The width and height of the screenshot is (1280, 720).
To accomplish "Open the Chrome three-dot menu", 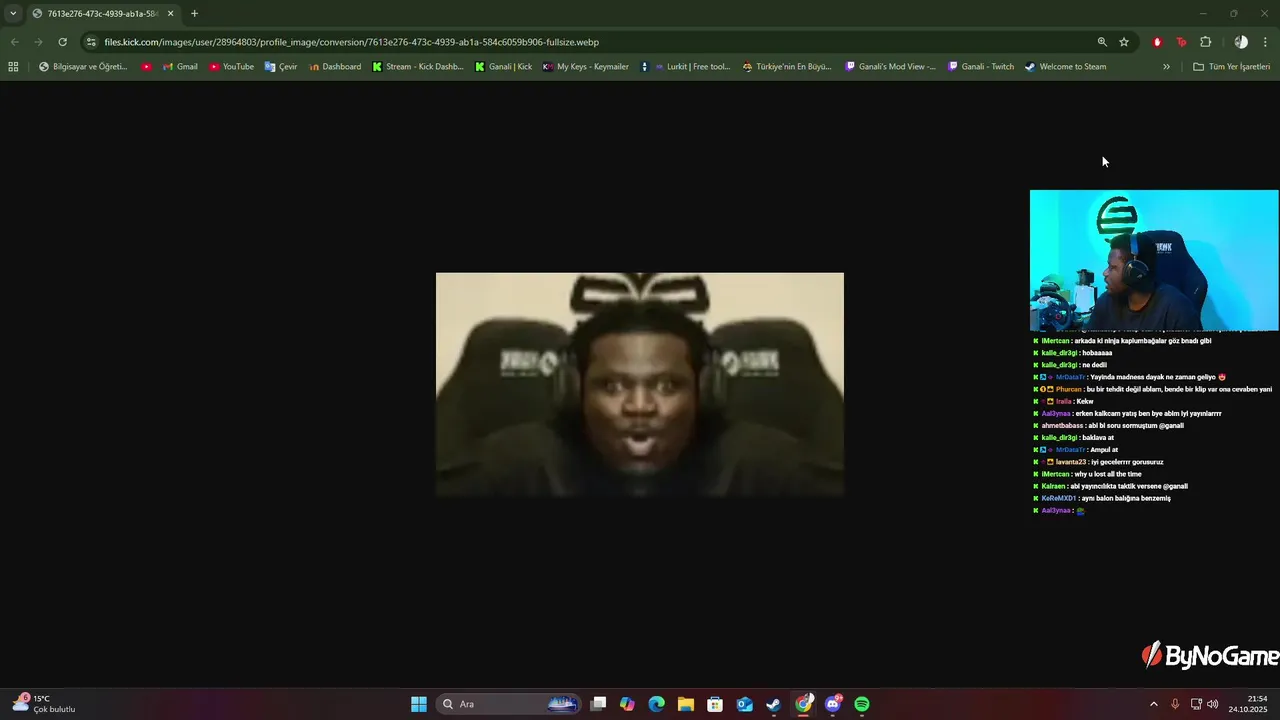I will tap(1265, 42).
